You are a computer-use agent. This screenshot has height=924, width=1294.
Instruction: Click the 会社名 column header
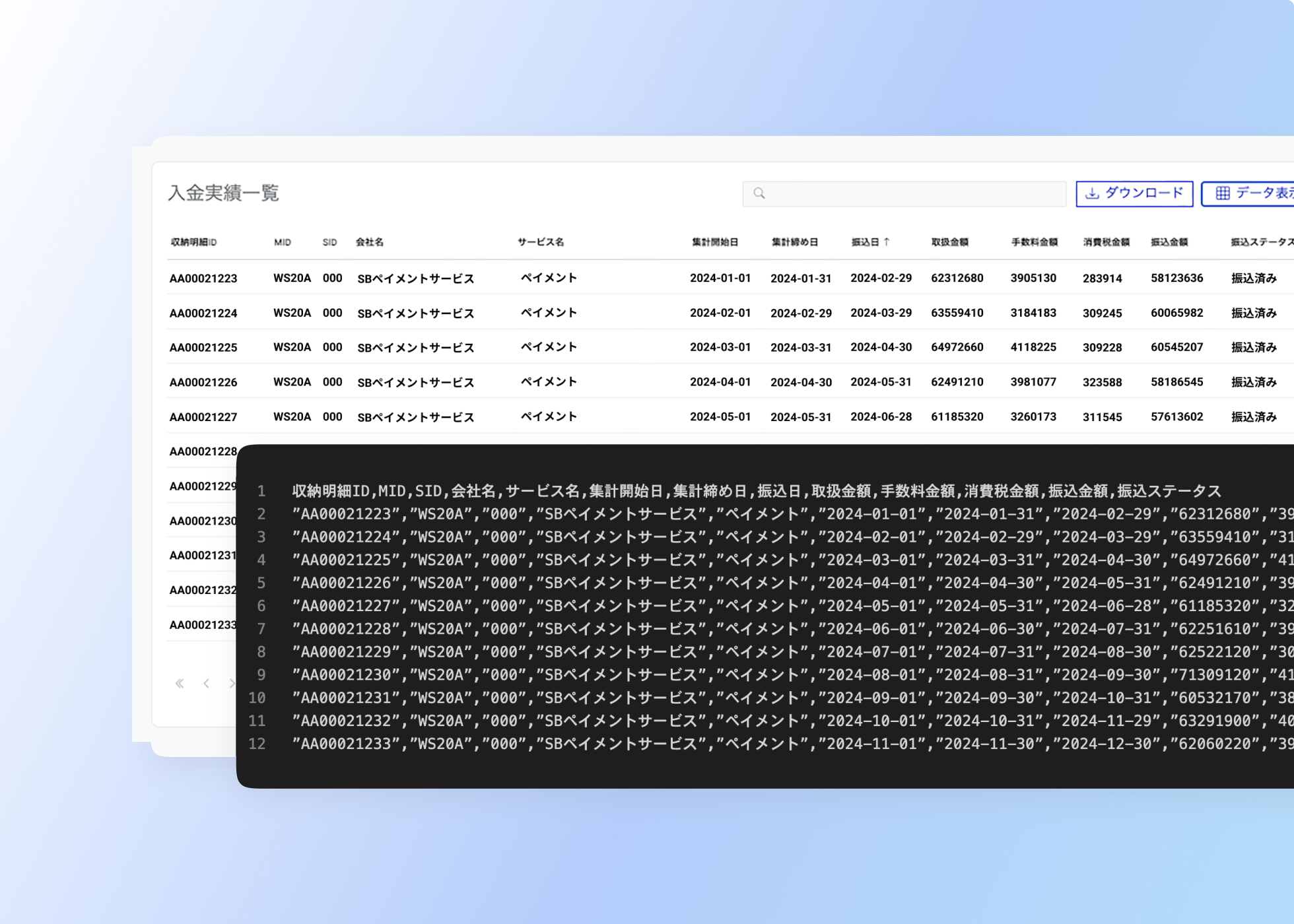(369, 242)
